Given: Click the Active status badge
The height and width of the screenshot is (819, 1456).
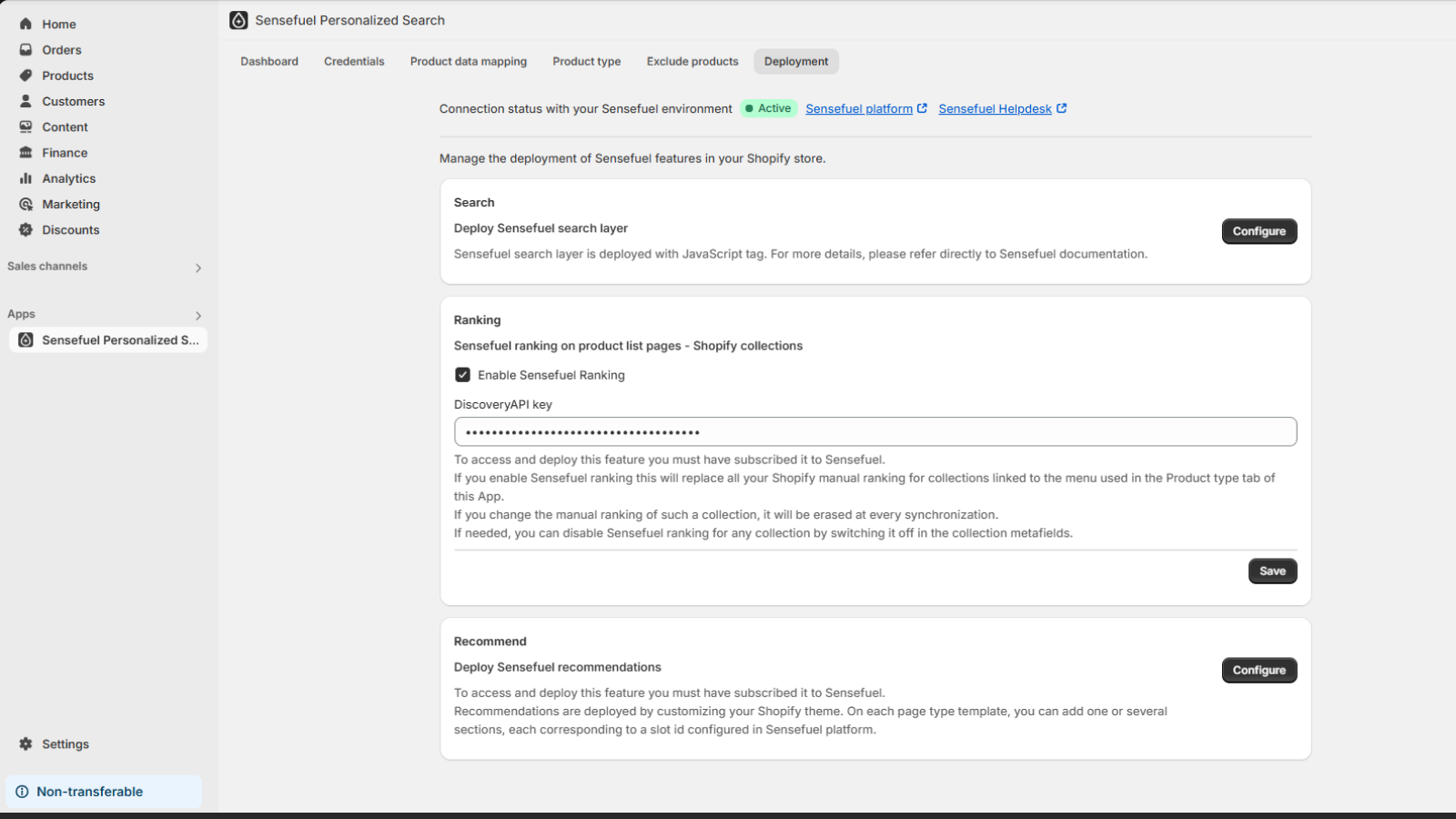Looking at the screenshot, I should coord(768,108).
